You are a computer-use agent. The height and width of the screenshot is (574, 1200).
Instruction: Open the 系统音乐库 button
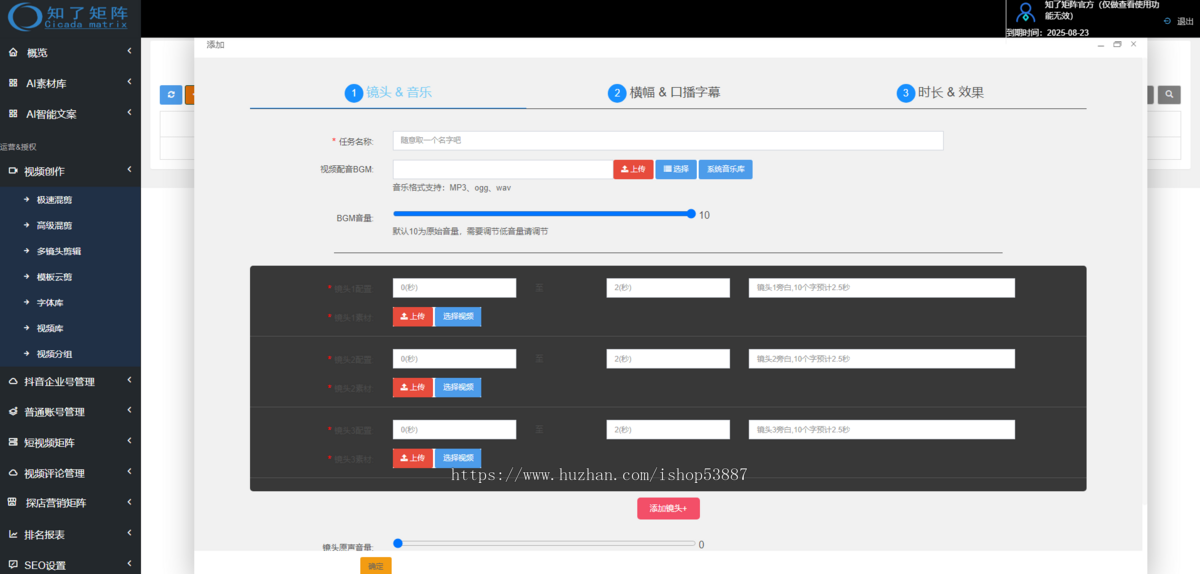726,169
